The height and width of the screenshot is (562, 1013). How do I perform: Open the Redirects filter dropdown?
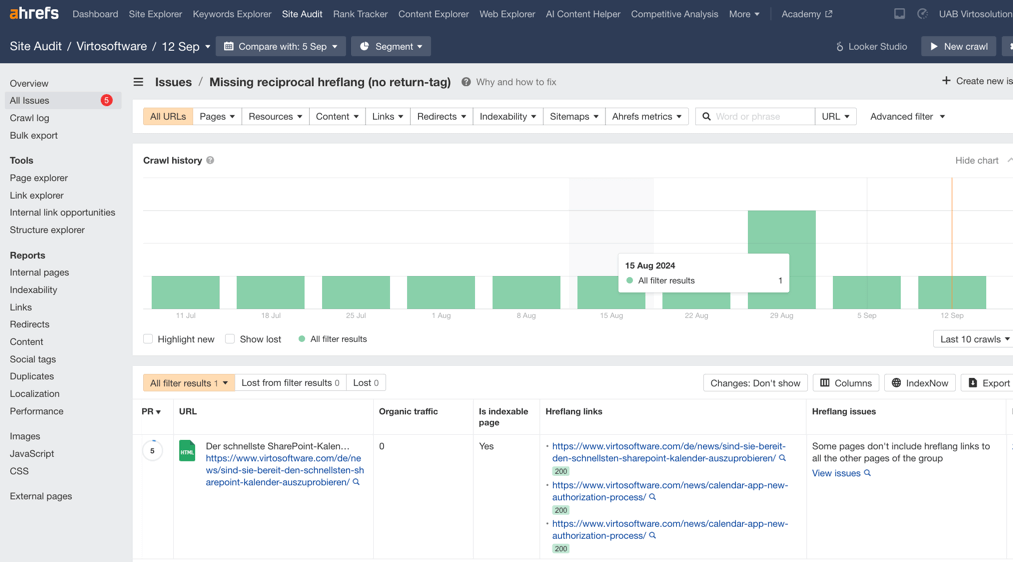point(441,116)
